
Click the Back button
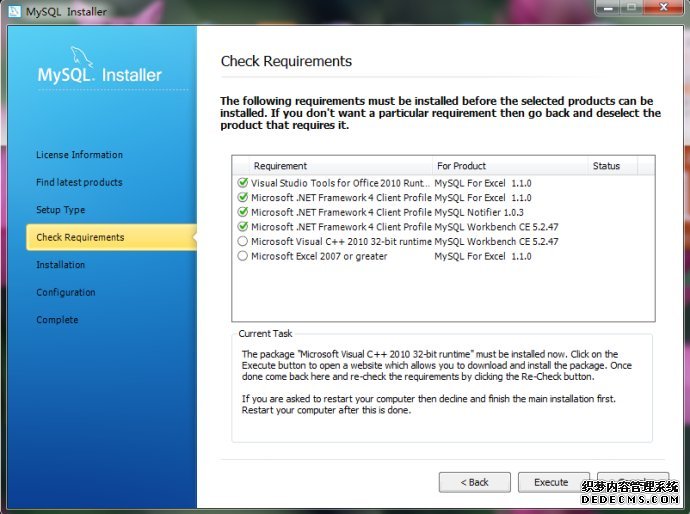coord(474,482)
